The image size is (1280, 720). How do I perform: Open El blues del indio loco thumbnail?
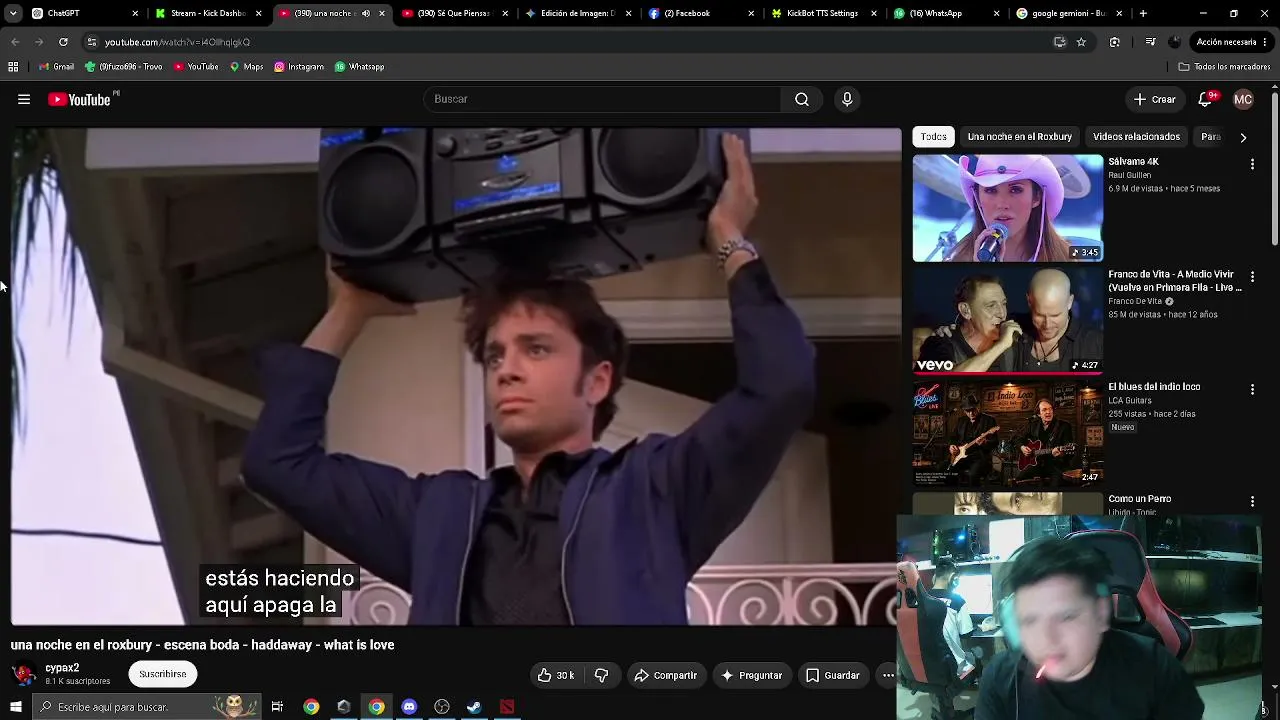1007,432
